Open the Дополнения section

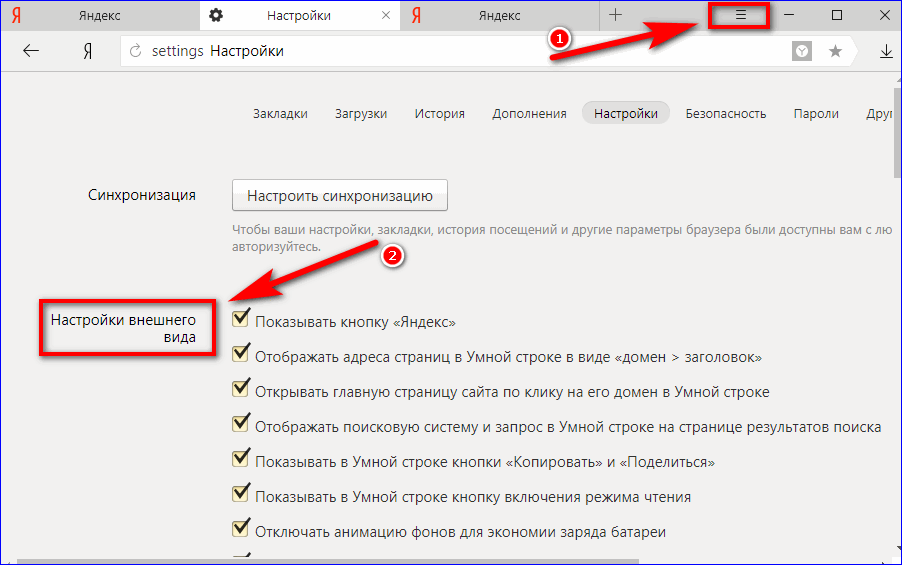pos(529,114)
